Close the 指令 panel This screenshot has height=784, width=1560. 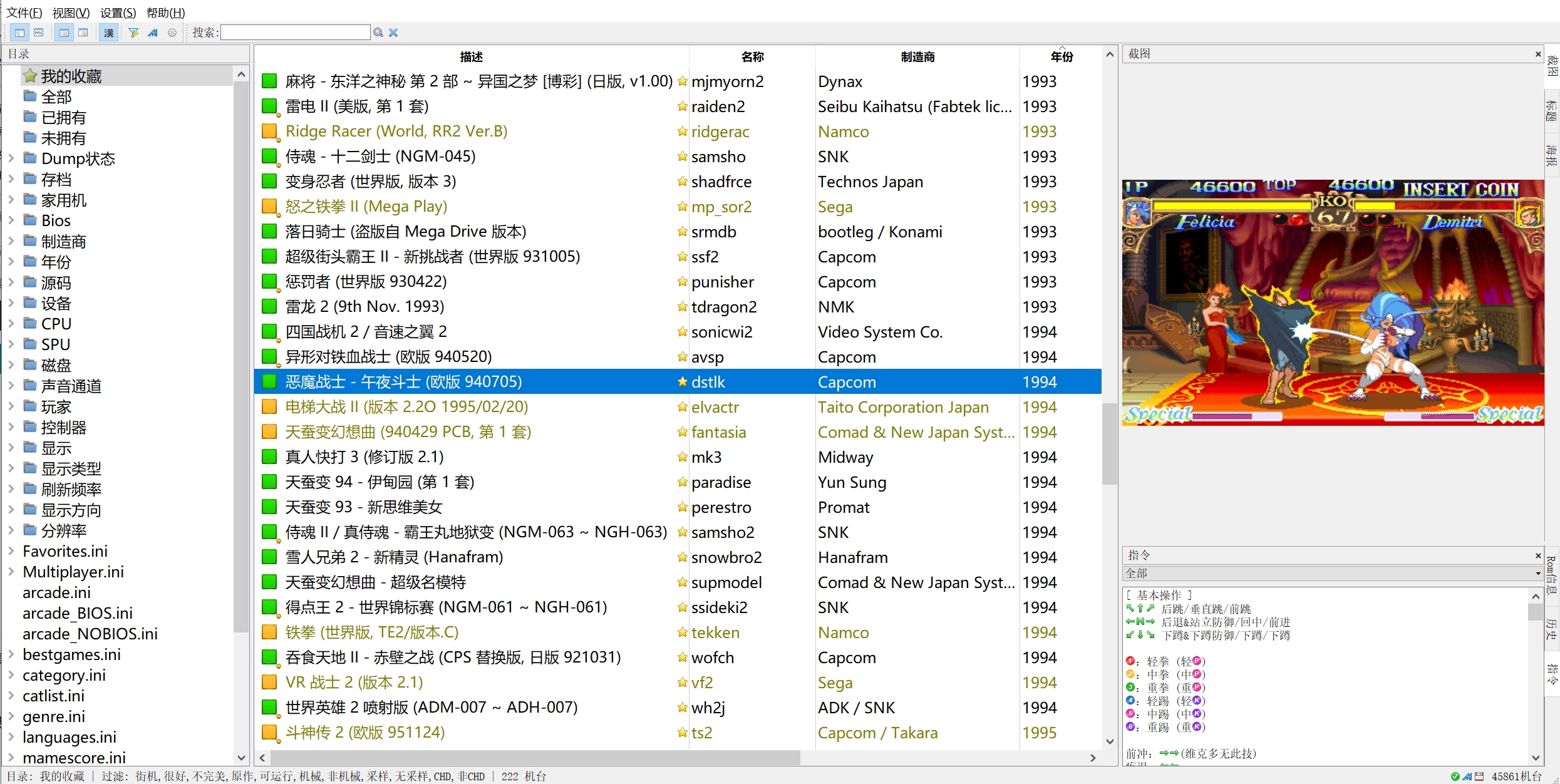coord(1537,555)
